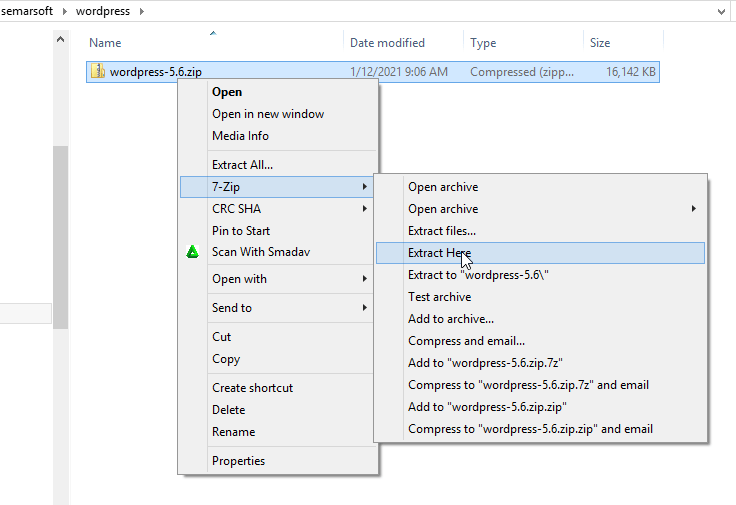Click the wordpress-5.6.zip archive icon
The width and height of the screenshot is (736, 505).
pyautogui.click(x=98, y=71)
